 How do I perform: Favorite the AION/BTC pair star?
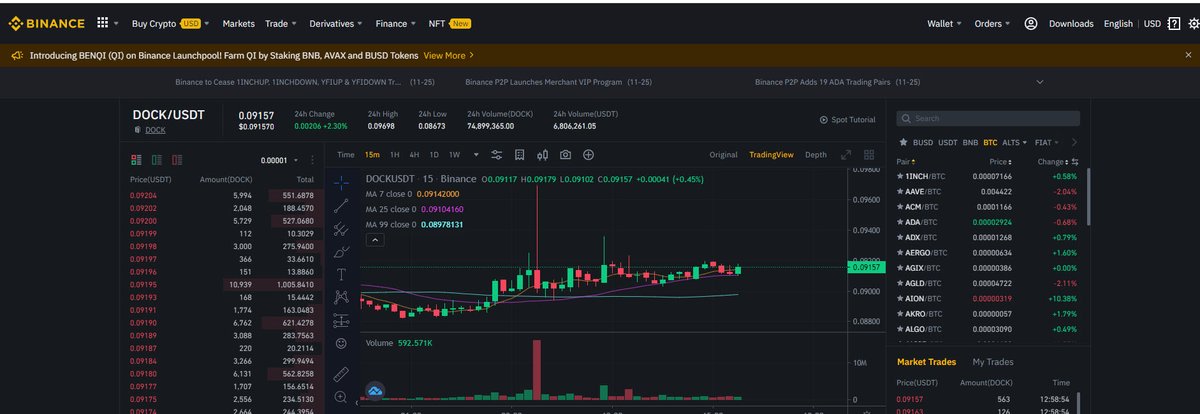tap(901, 298)
